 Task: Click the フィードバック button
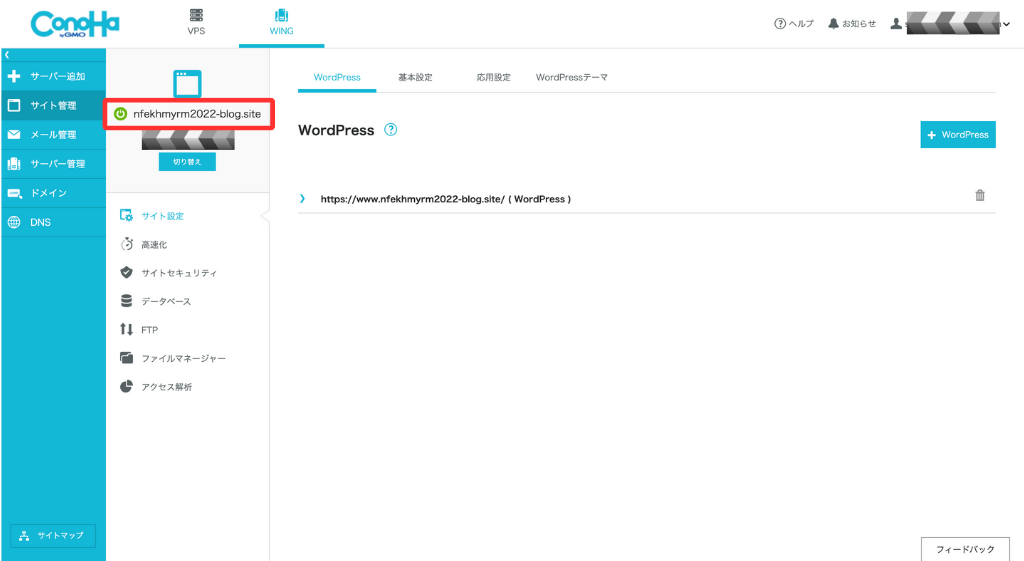pyautogui.click(x=965, y=549)
